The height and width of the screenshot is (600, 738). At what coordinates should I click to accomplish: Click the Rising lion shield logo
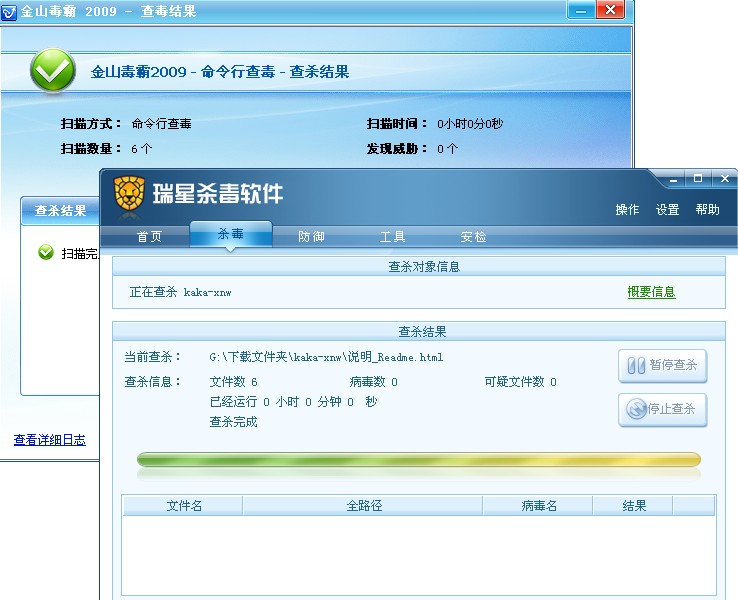click(129, 193)
